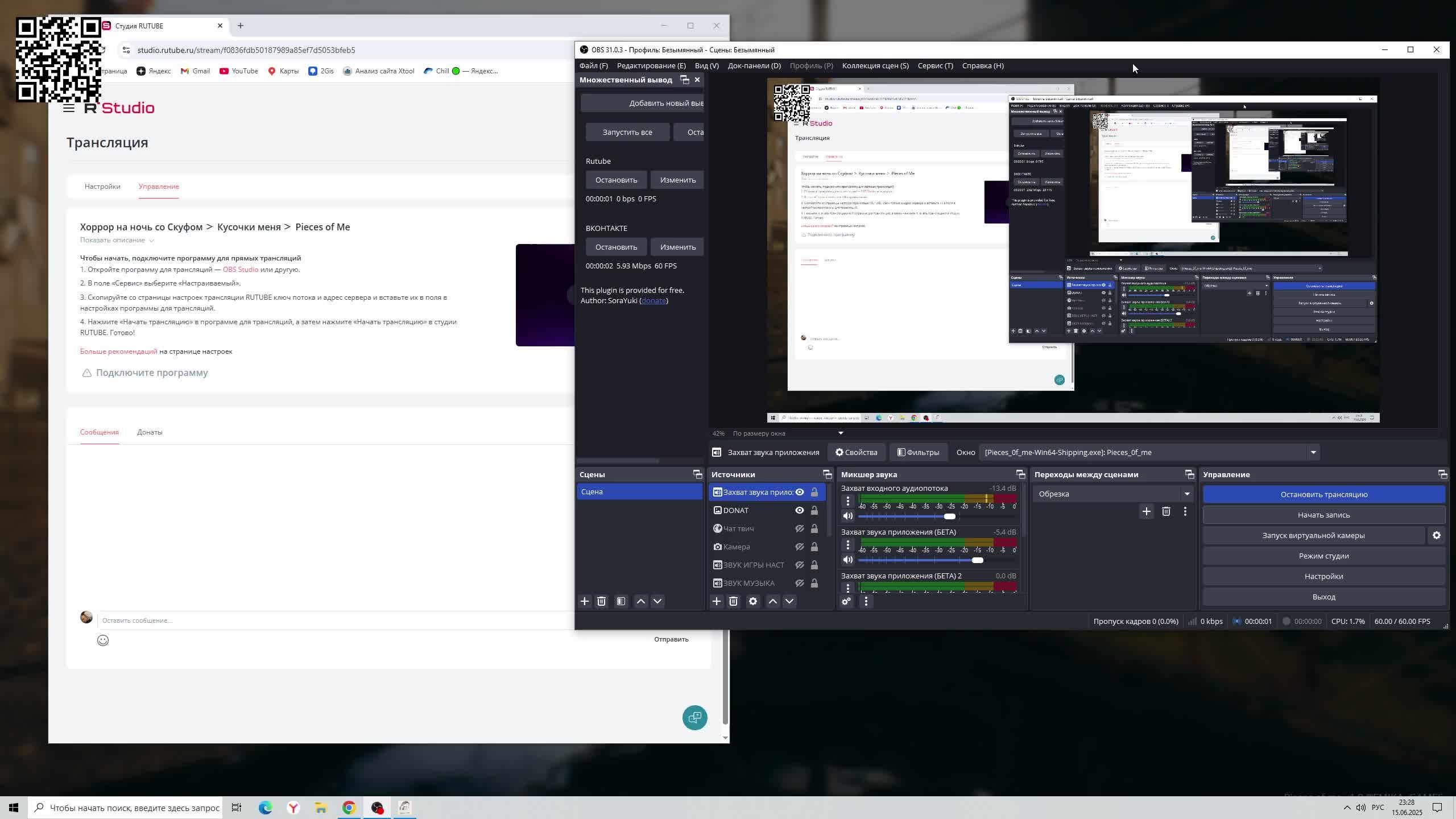Show the Камера source
The height and width of the screenshot is (819, 1456).
pos(800,547)
